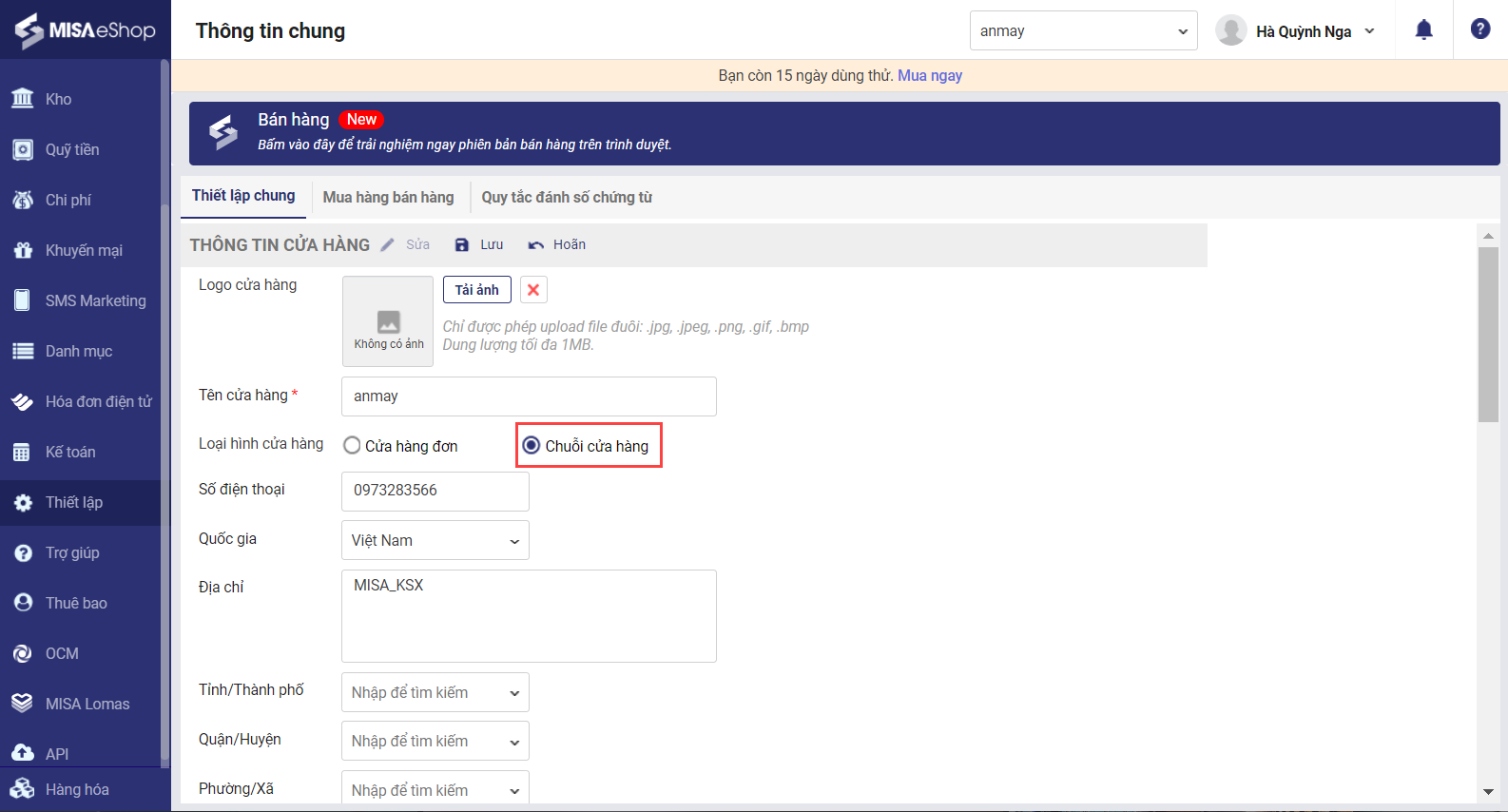Open SMS Marketing sidebar icon

pos(23,300)
